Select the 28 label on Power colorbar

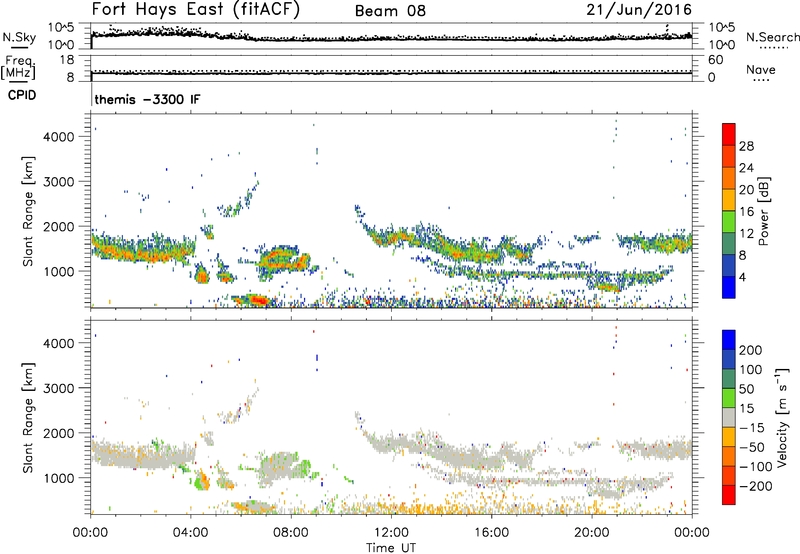[746, 146]
